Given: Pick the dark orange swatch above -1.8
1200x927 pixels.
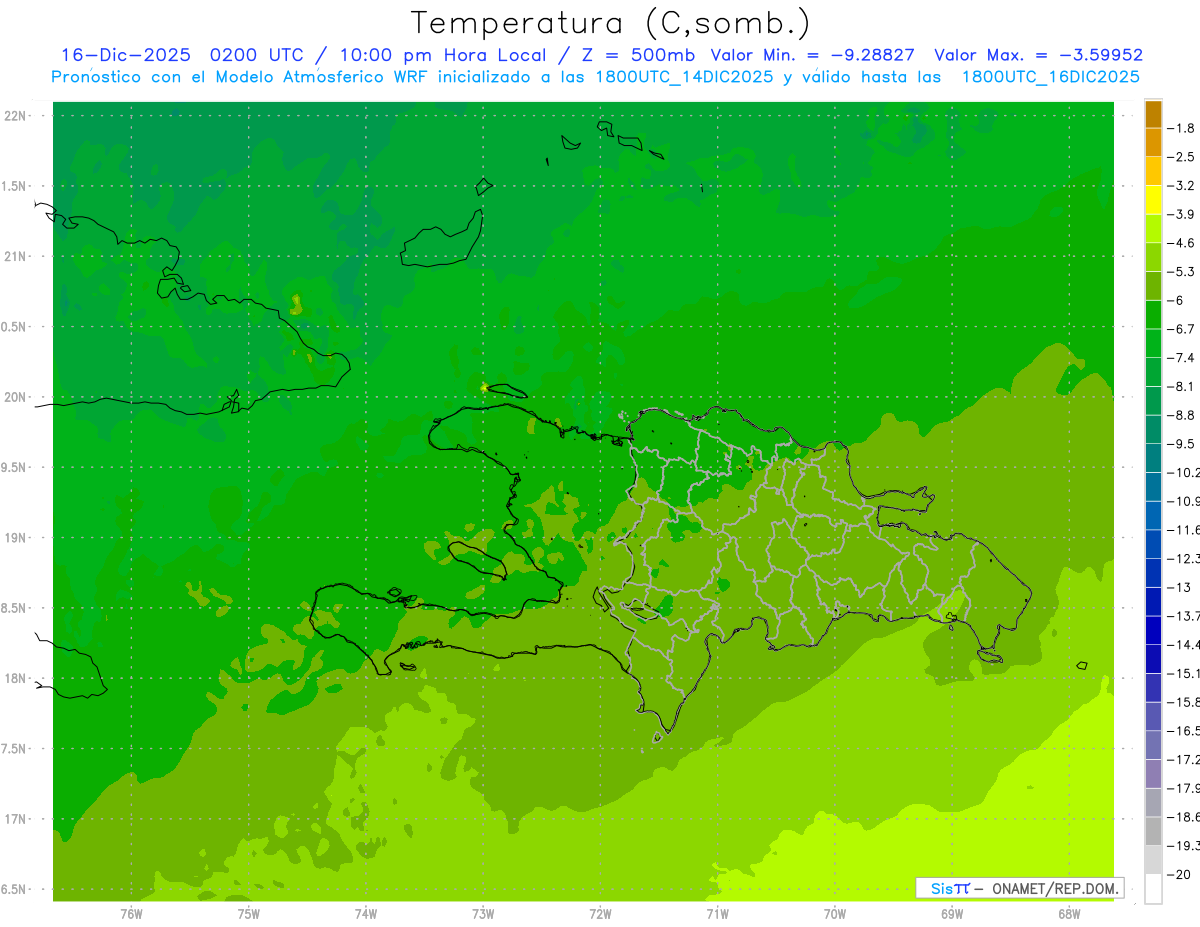Looking at the screenshot, I should (x=1153, y=114).
